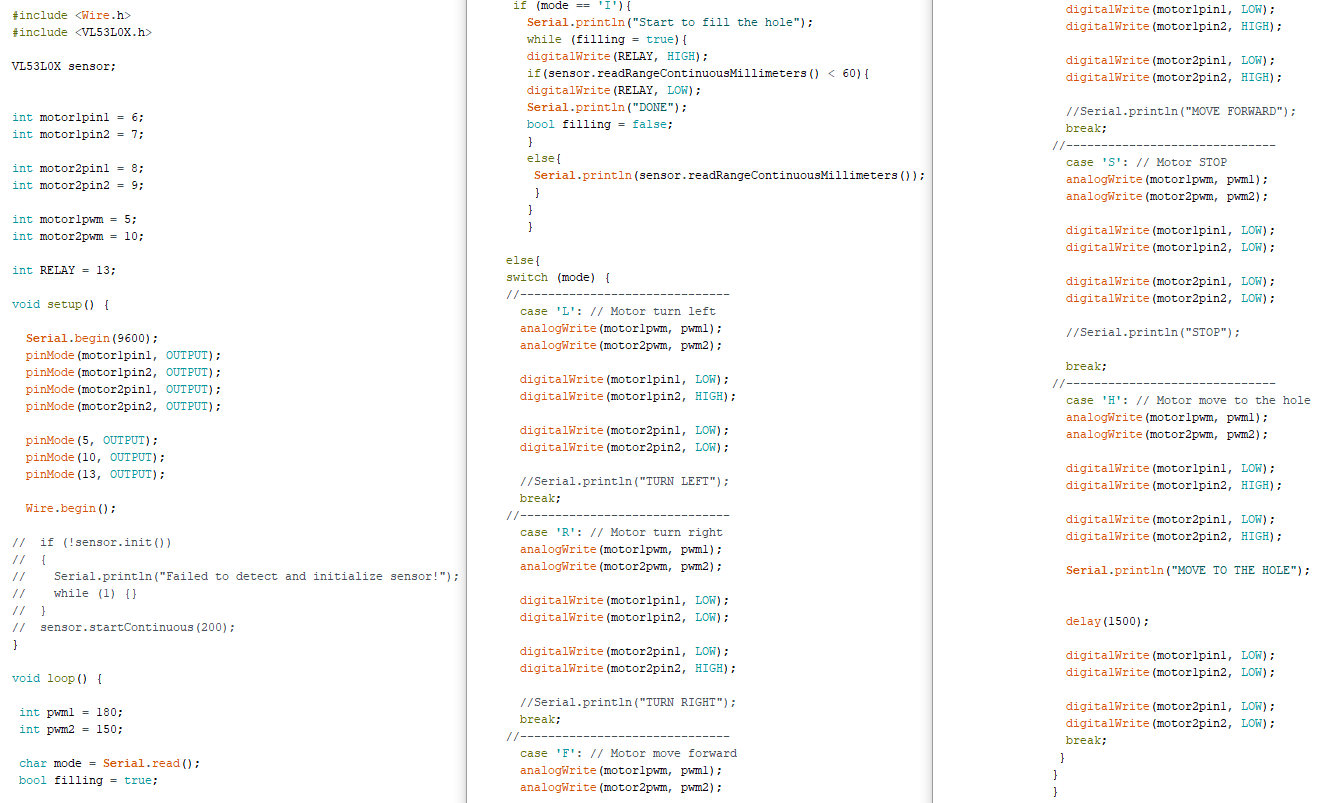Select the Serial.begin(9600) line
The width and height of the screenshot is (1321, 803).
92,338
